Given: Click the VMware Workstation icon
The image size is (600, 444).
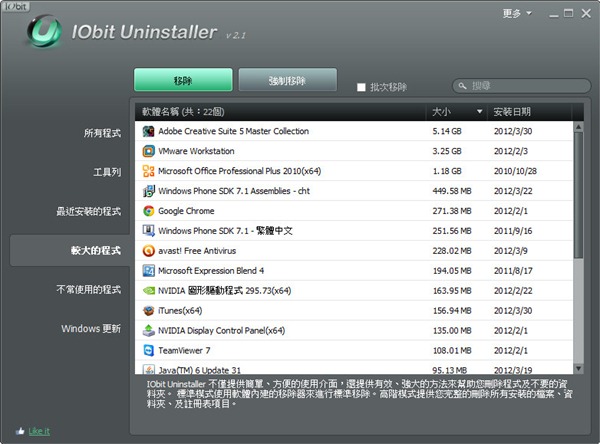Looking at the screenshot, I should (x=148, y=151).
